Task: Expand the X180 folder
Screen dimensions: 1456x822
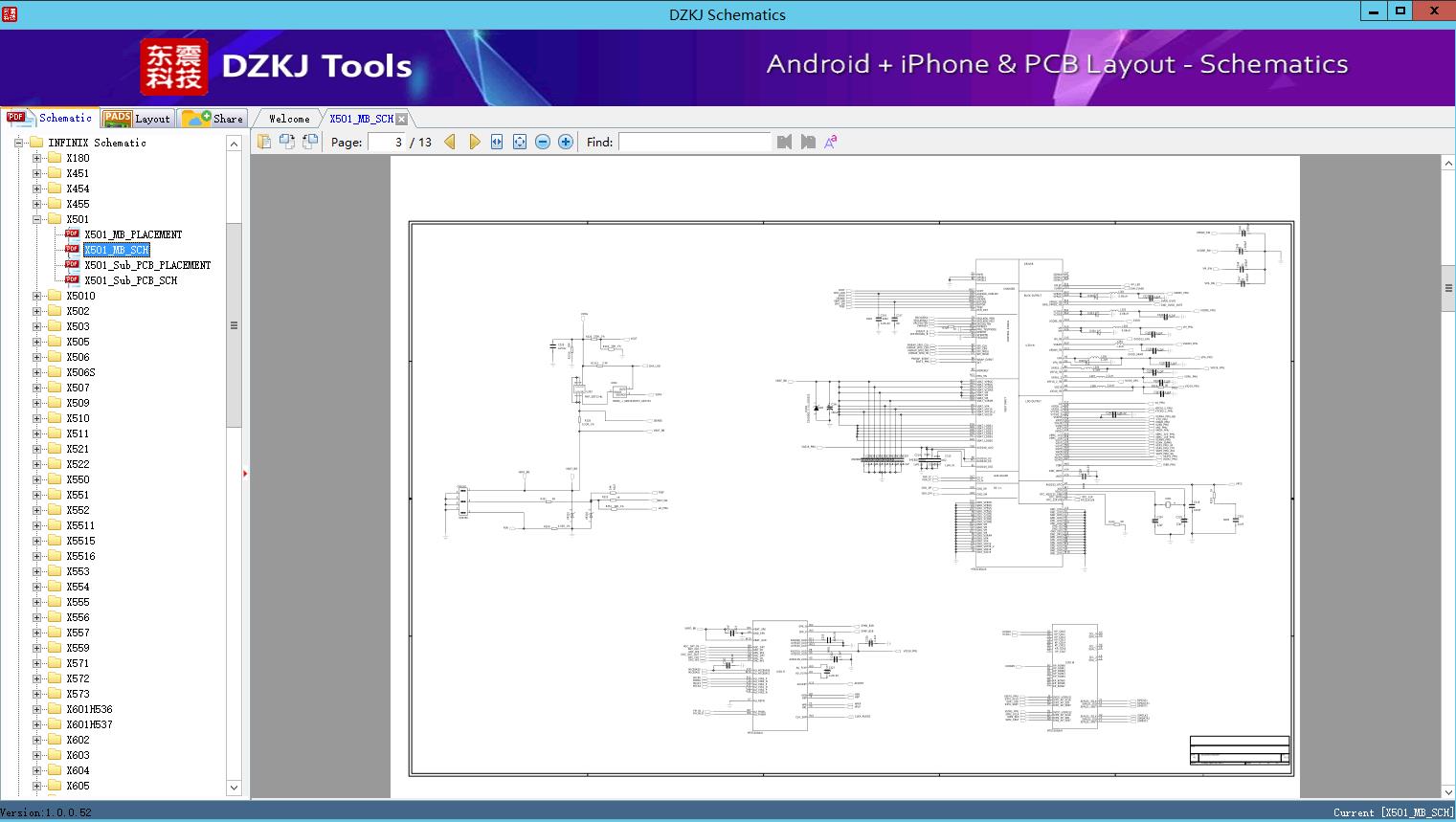Action: coord(37,158)
